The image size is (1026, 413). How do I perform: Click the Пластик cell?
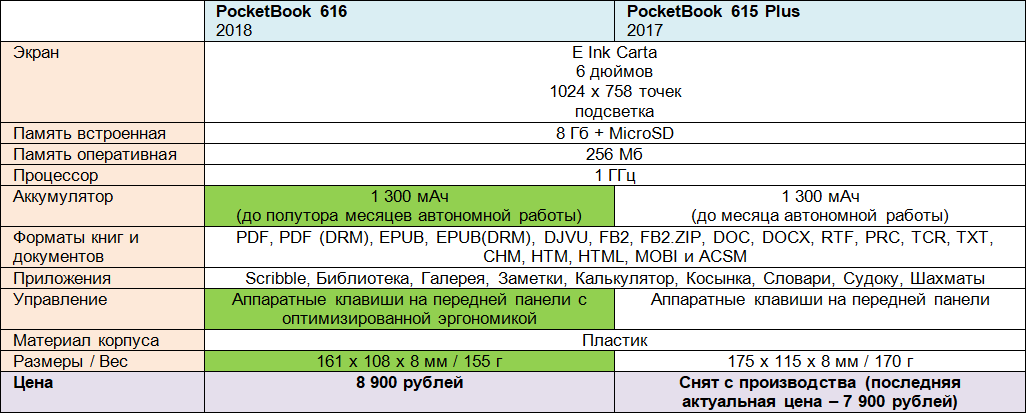click(x=615, y=340)
